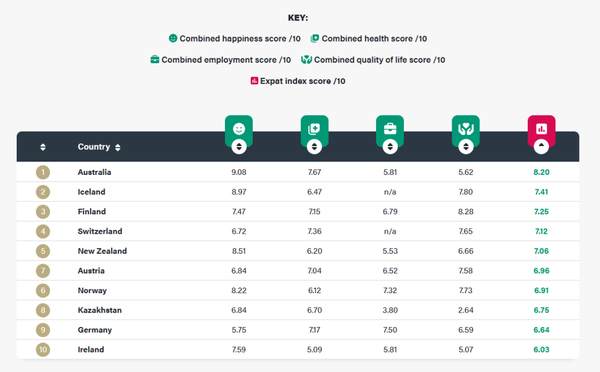Click Ireland's expat index score 6.03
Image resolution: width=600 pixels, height=372 pixels.
coord(541,349)
